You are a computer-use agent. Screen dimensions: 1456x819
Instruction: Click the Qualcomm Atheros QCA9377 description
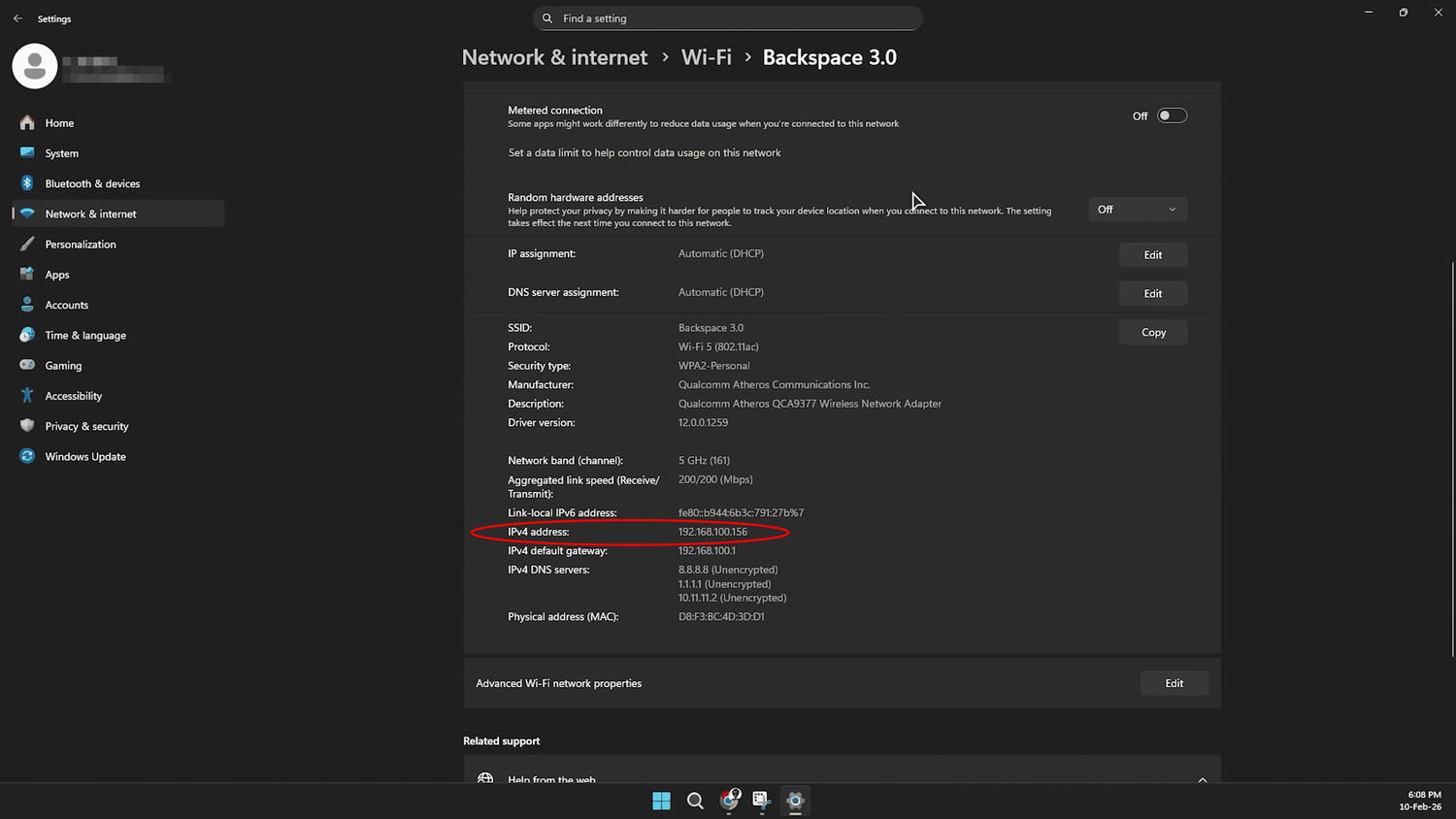click(x=810, y=404)
